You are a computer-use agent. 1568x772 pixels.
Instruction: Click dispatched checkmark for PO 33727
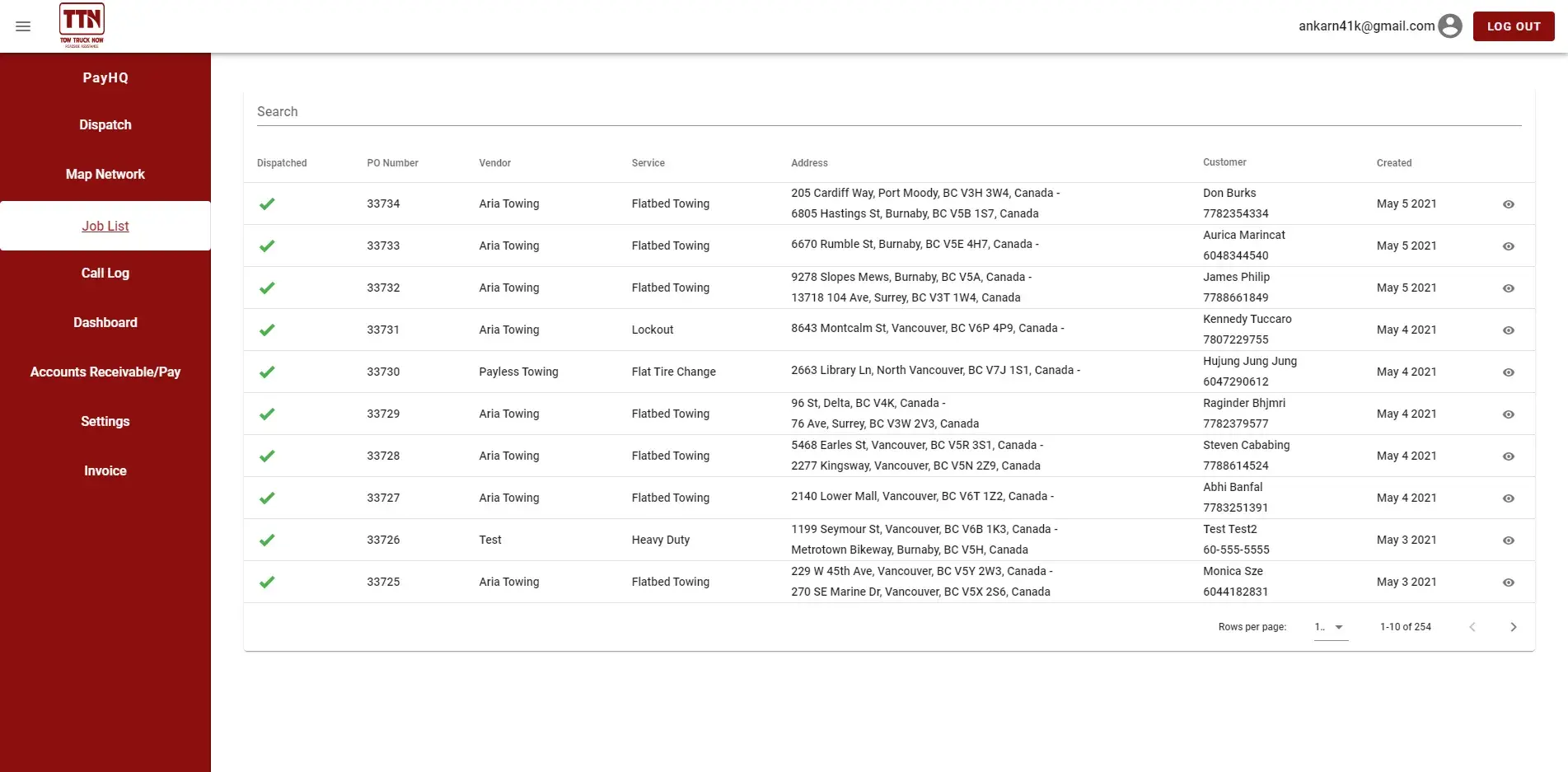tap(267, 498)
